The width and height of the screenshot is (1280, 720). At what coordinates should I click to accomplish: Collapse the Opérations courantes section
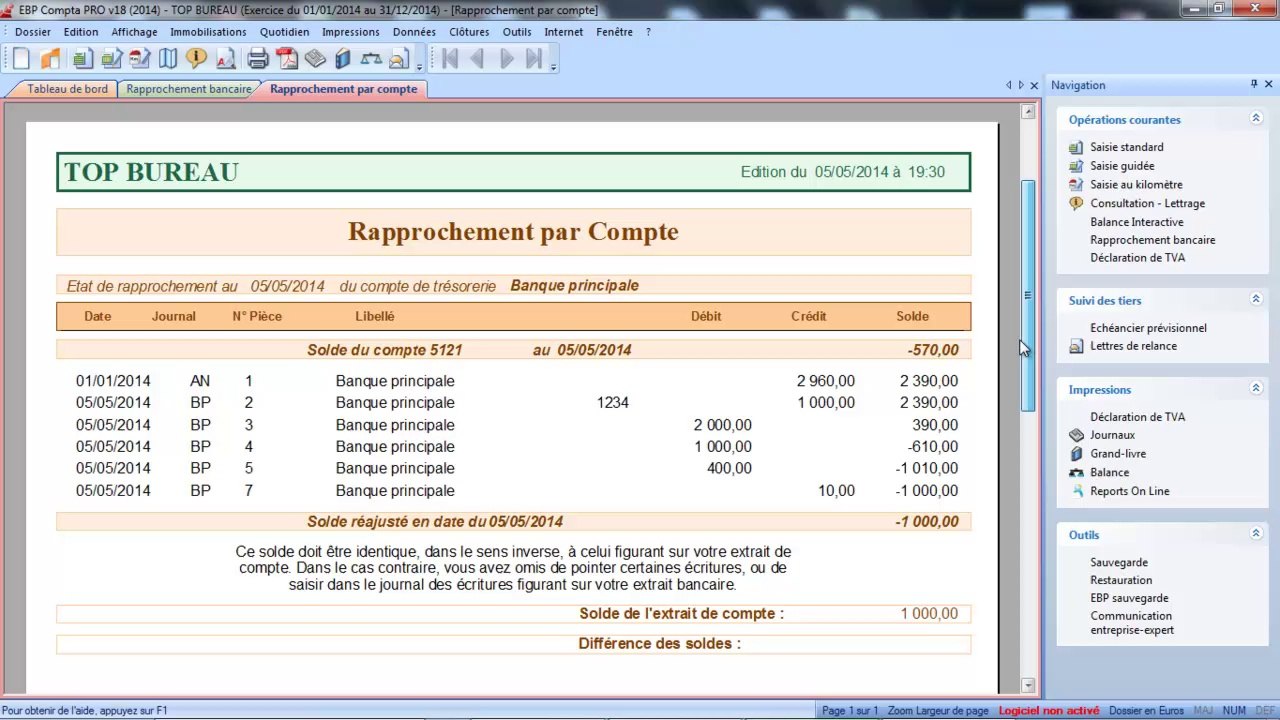coord(1256,119)
